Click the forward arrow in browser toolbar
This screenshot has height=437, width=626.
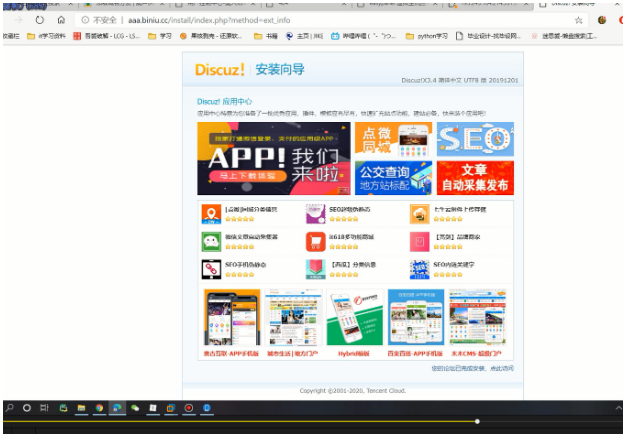point(18,20)
